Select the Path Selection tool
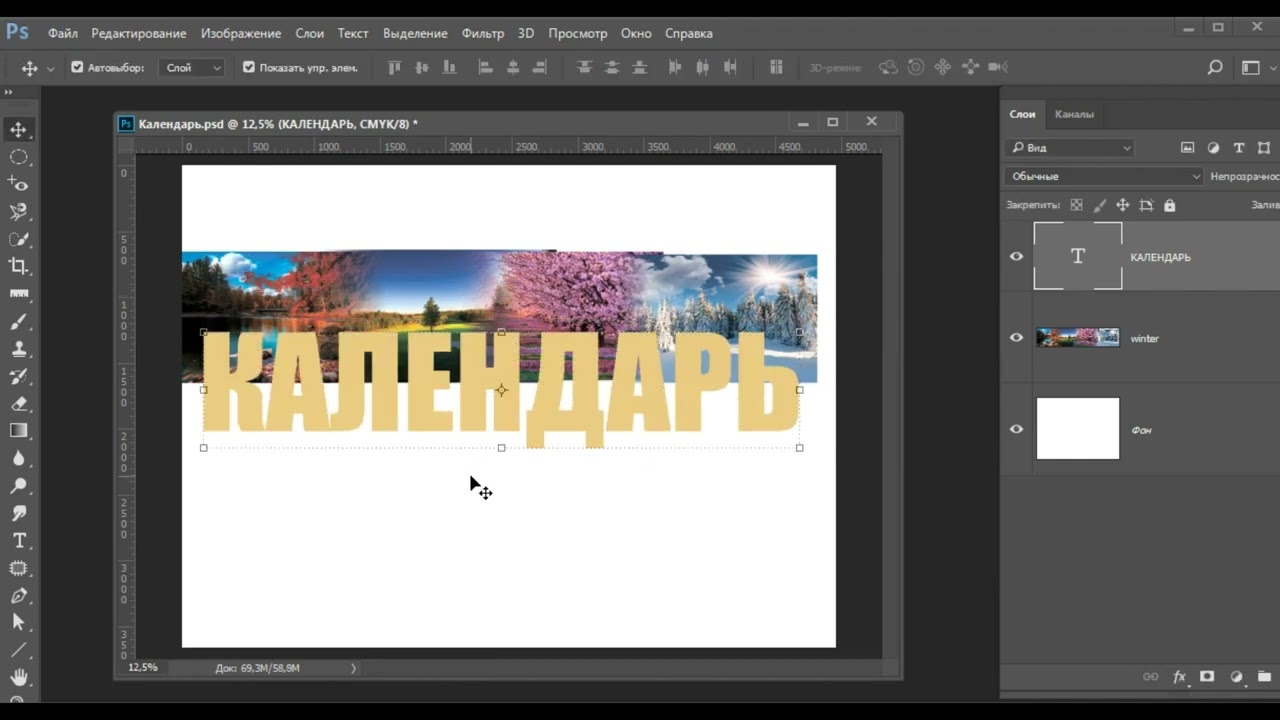This screenshot has width=1280, height=720. point(19,622)
